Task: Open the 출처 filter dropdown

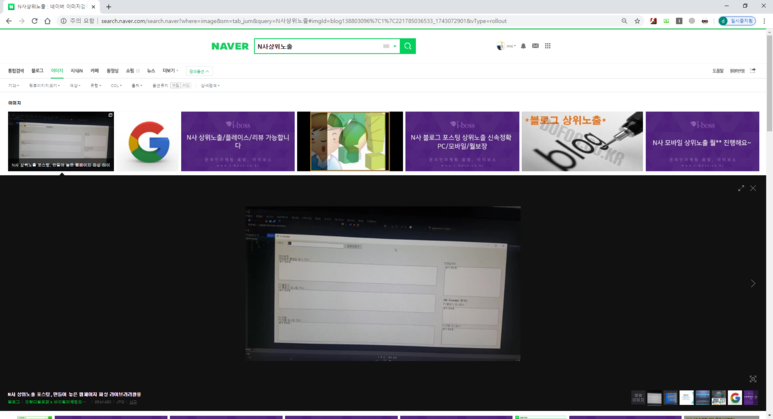Action: 137,86
